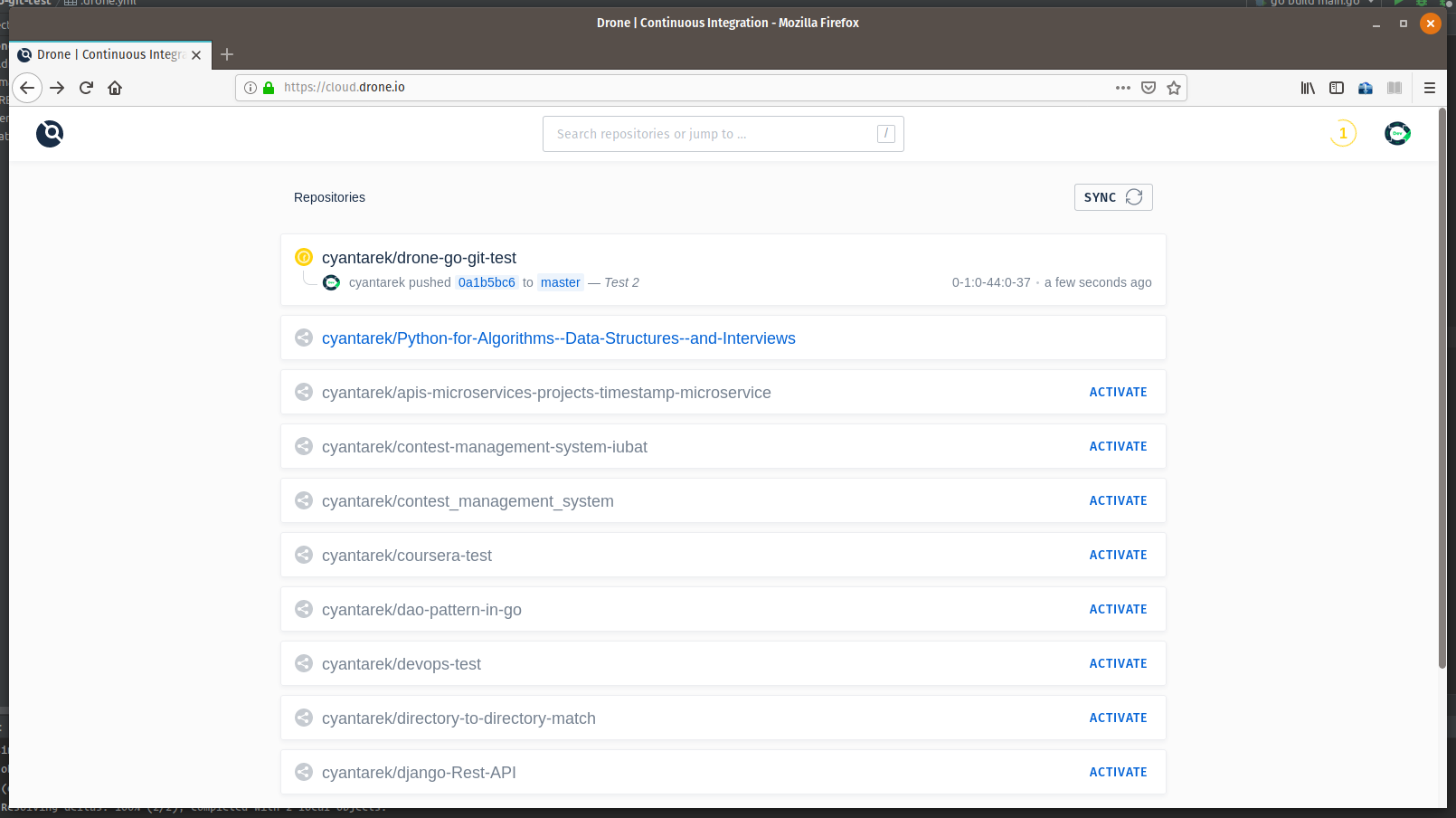The height and width of the screenshot is (818, 1456).
Task: Activate the cyantarek/coursera-test repository
Action: (1118, 555)
